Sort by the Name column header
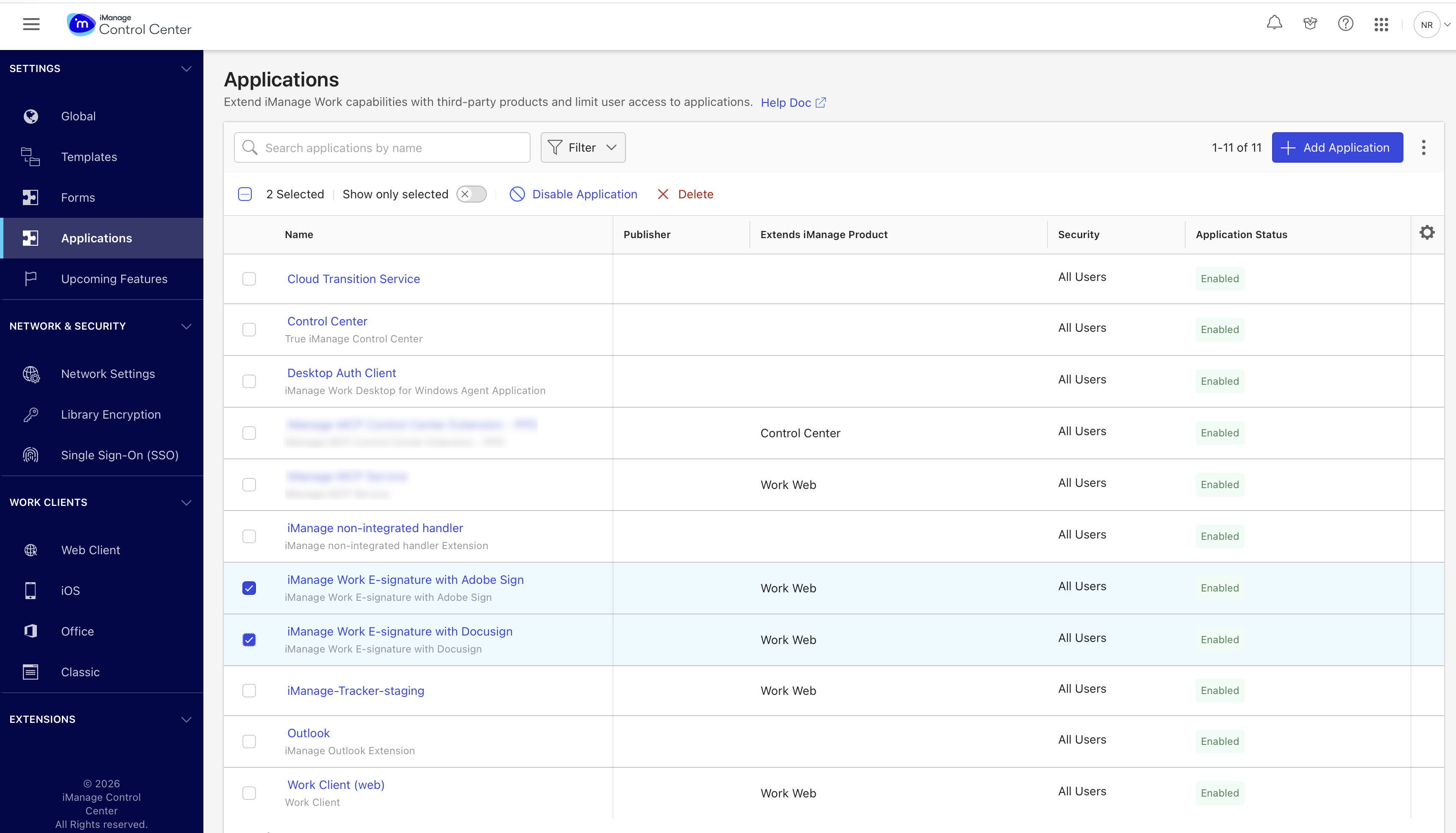Screen dimensions: 1456x833 point(299,235)
